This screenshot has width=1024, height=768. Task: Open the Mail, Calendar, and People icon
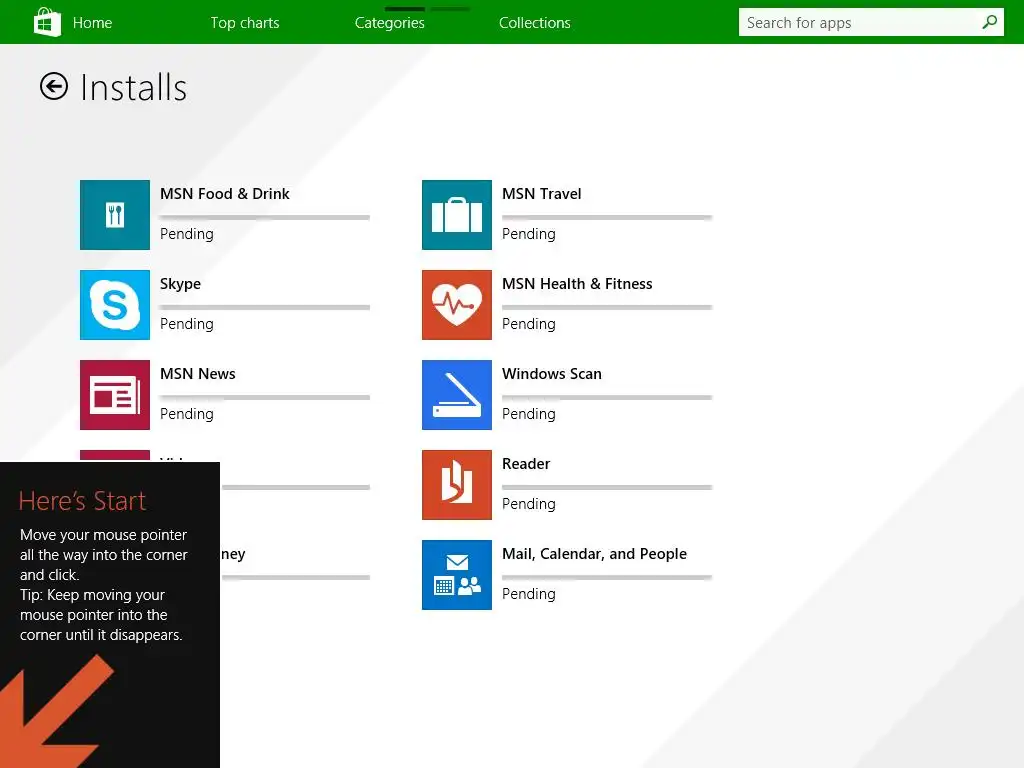(456, 575)
